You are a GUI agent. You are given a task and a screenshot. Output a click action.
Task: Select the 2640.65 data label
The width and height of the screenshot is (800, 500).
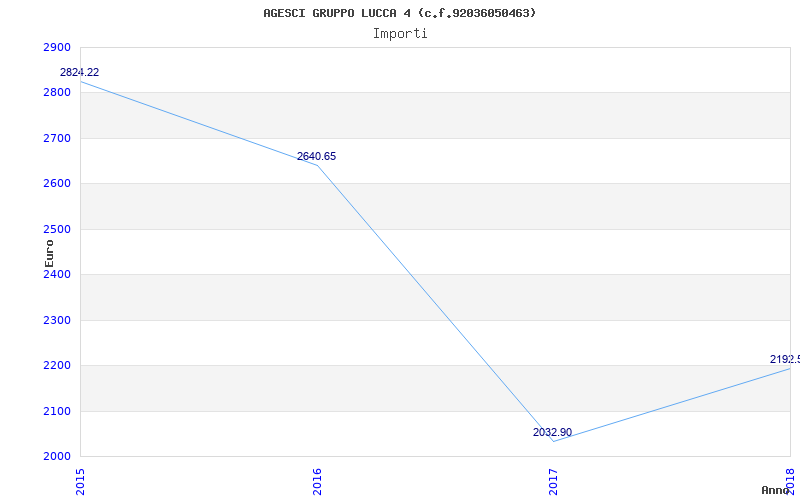tap(316, 156)
